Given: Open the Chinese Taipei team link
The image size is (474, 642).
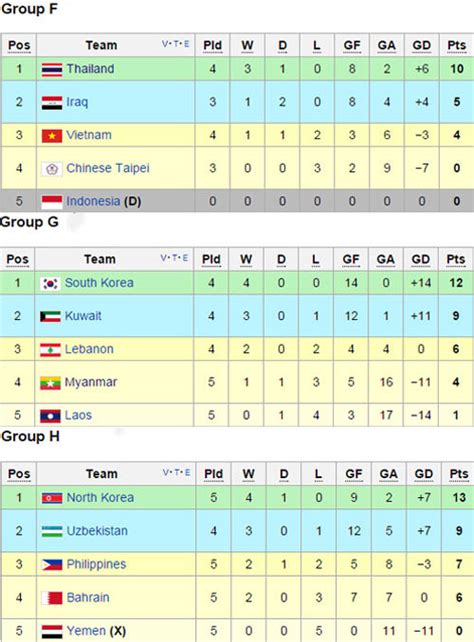Looking at the screenshot, I should [108, 168].
